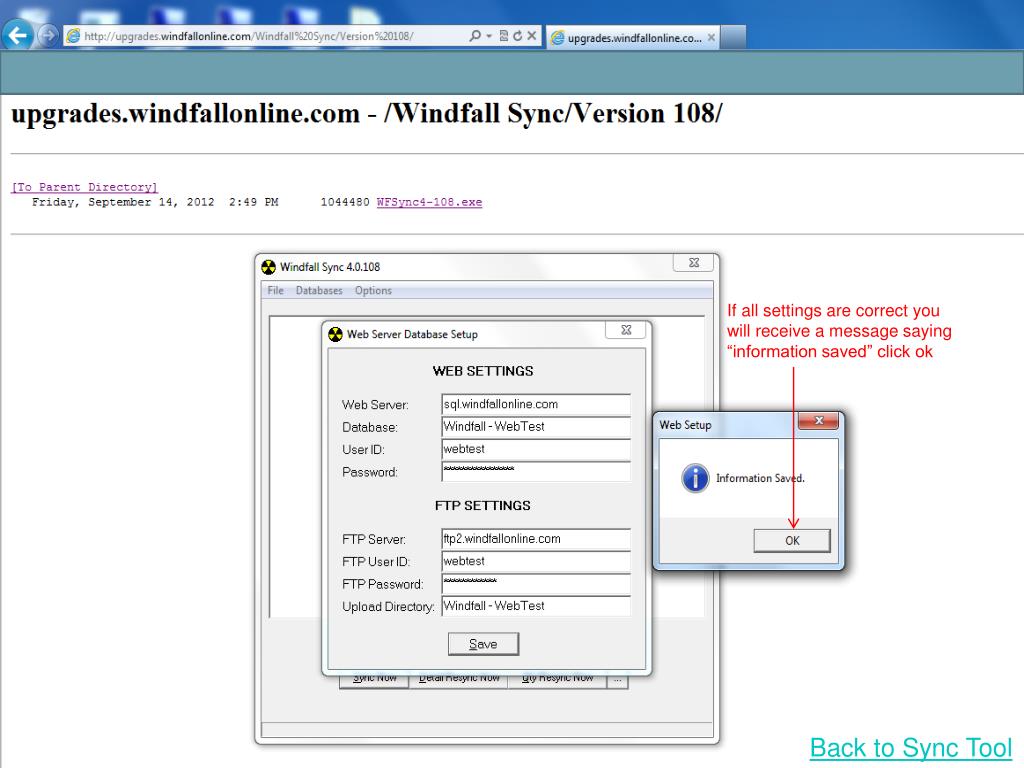Select the upgrades.windfallonline.co... browser tab
The width and height of the screenshot is (1024, 768).
point(632,38)
